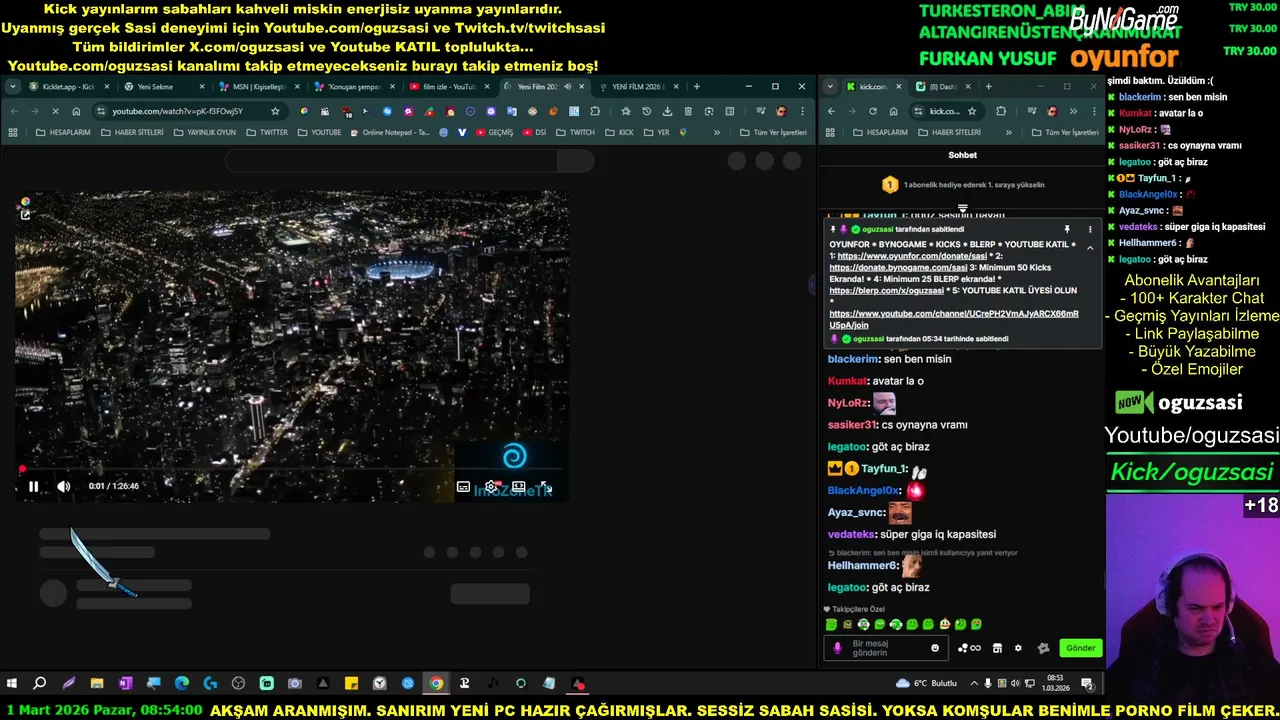This screenshot has width=1280, height=720.
Task: Open the HESAPLARIM bookmark folder in left browser
Action: tap(63, 132)
